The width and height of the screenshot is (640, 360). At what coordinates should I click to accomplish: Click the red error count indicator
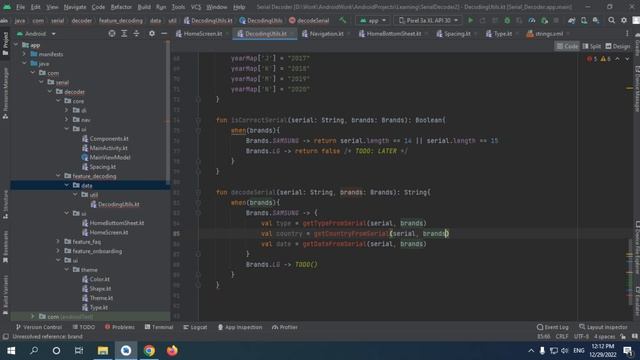coord(592,59)
